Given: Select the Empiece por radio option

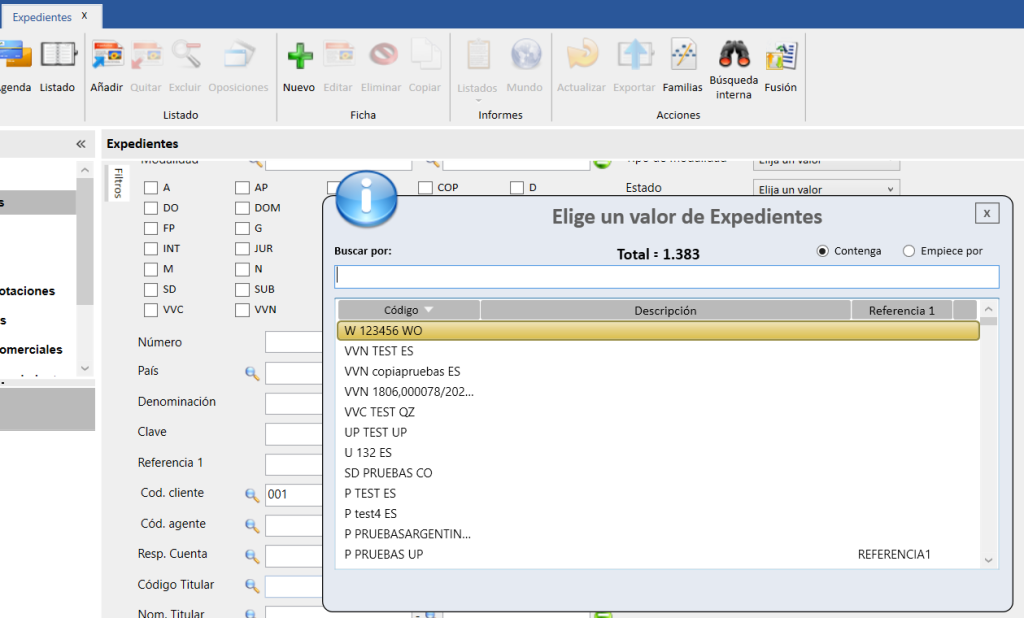Looking at the screenshot, I should pyautogui.click(x=908, y=251).
